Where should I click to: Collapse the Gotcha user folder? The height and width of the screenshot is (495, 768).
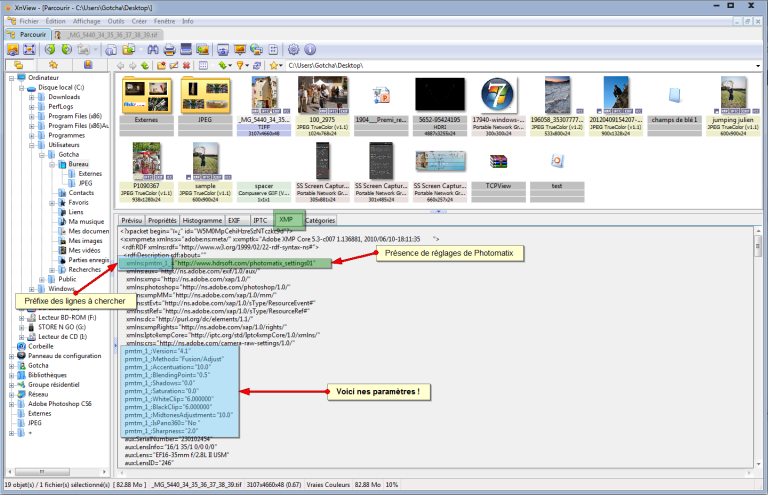pyautogui.click(x=40, y=155)
